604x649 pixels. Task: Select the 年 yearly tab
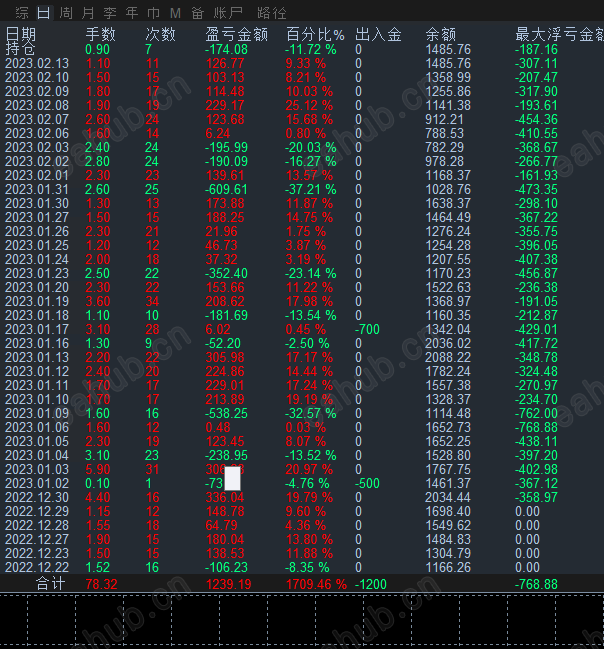[132, 13]
